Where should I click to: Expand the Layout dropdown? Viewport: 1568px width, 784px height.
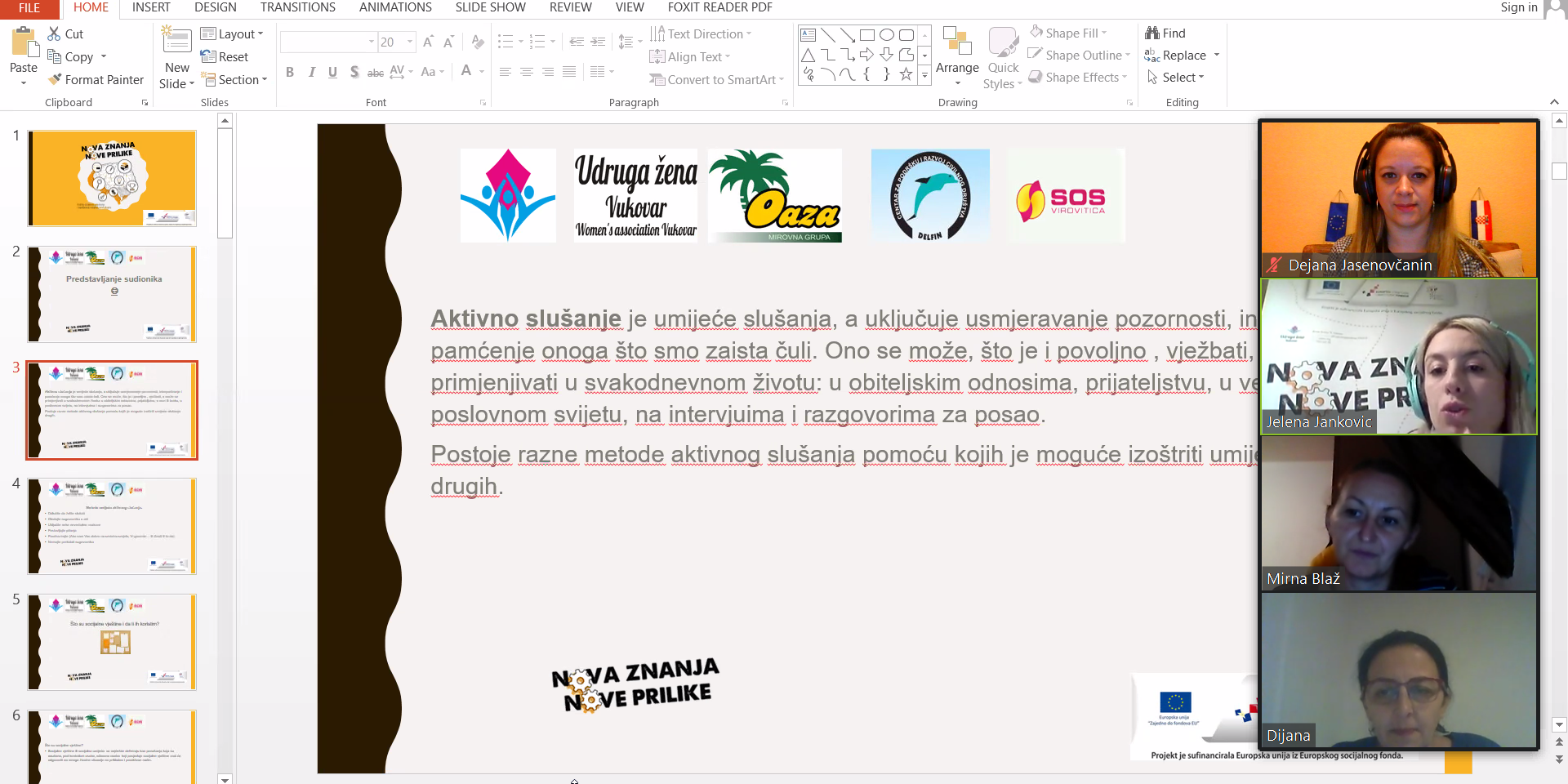pyautogui.click(x=232, y=33)
